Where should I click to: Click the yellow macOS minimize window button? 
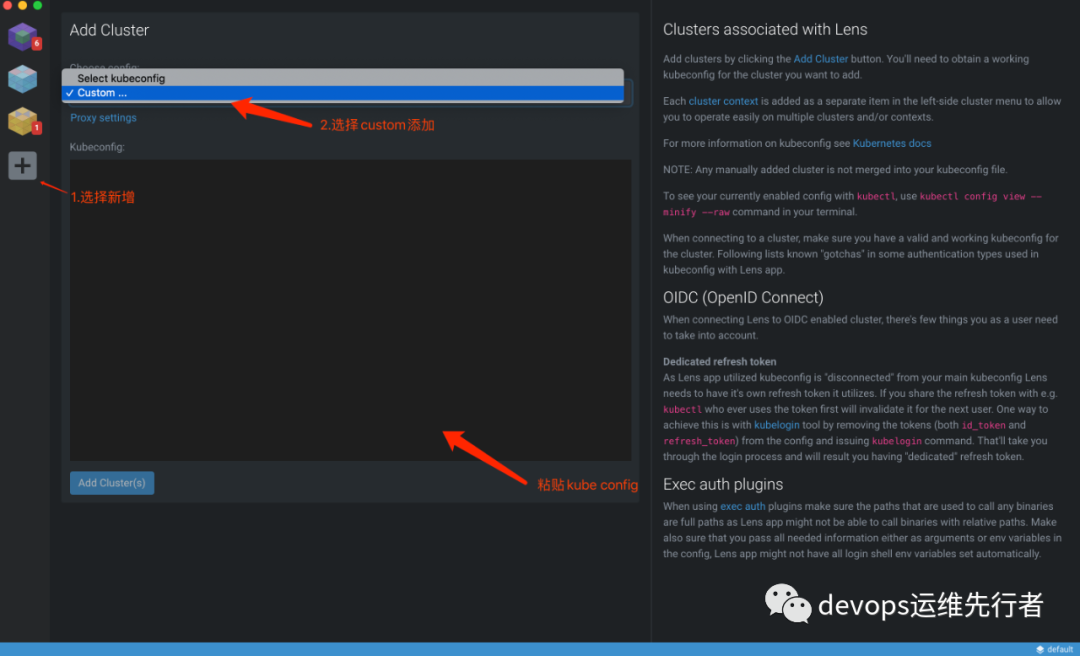22,6
